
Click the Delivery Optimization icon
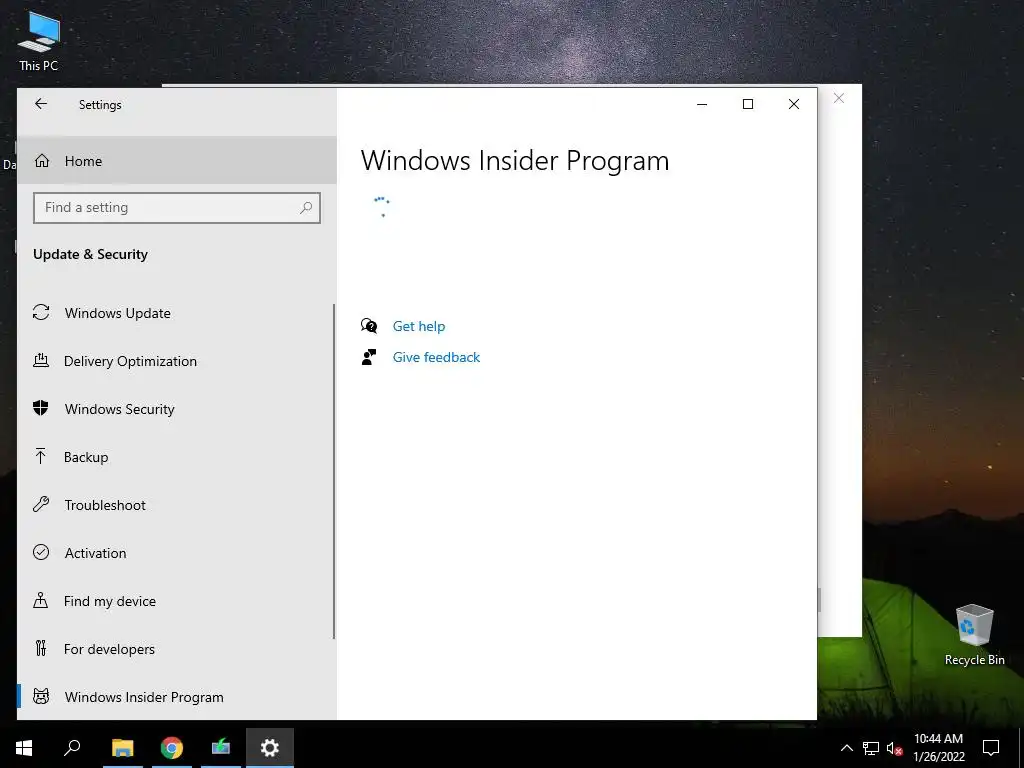pos(41,360)
